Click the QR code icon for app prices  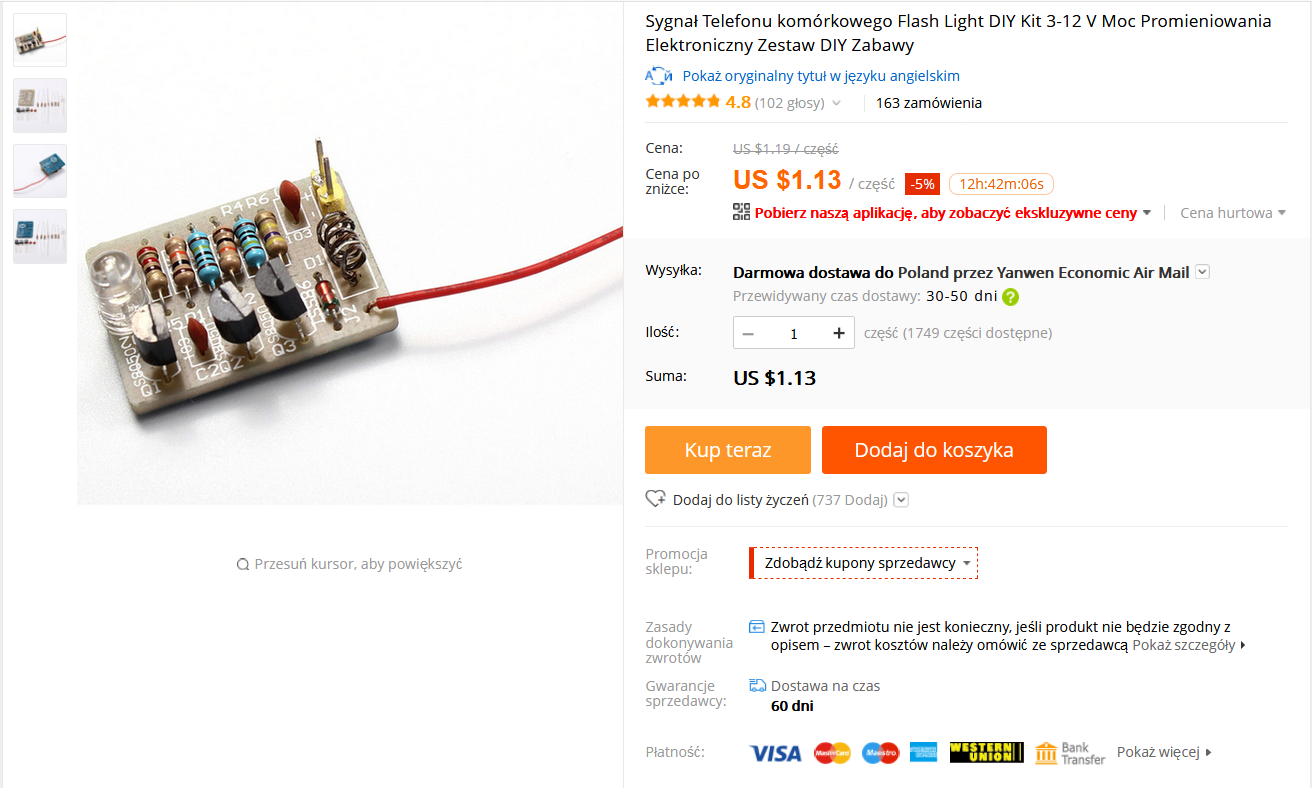tap(741, 212)
